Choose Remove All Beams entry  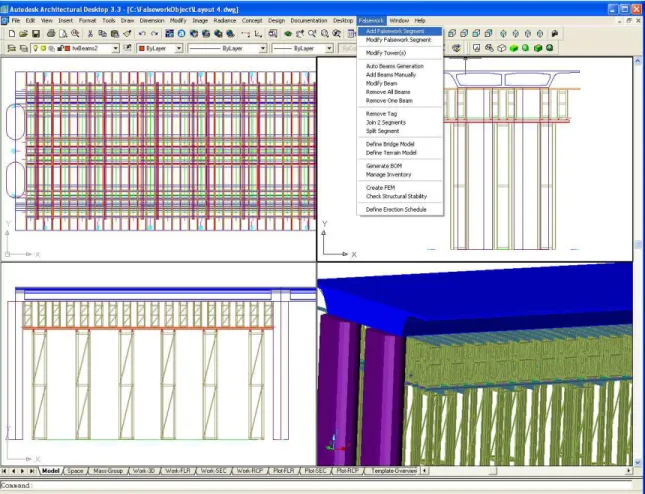click(x=400, y=92)
